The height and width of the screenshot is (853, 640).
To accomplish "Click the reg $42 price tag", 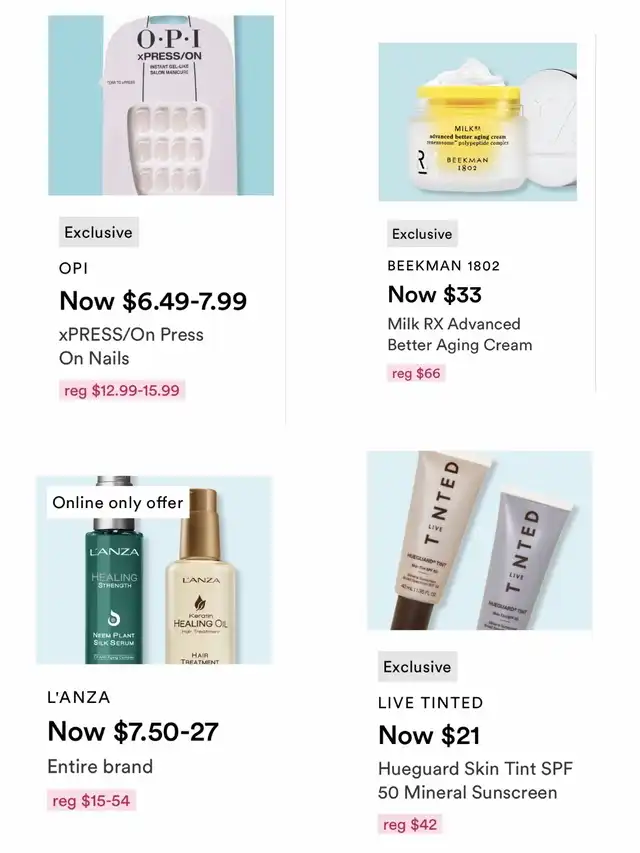I will click(x=410, y=824).
